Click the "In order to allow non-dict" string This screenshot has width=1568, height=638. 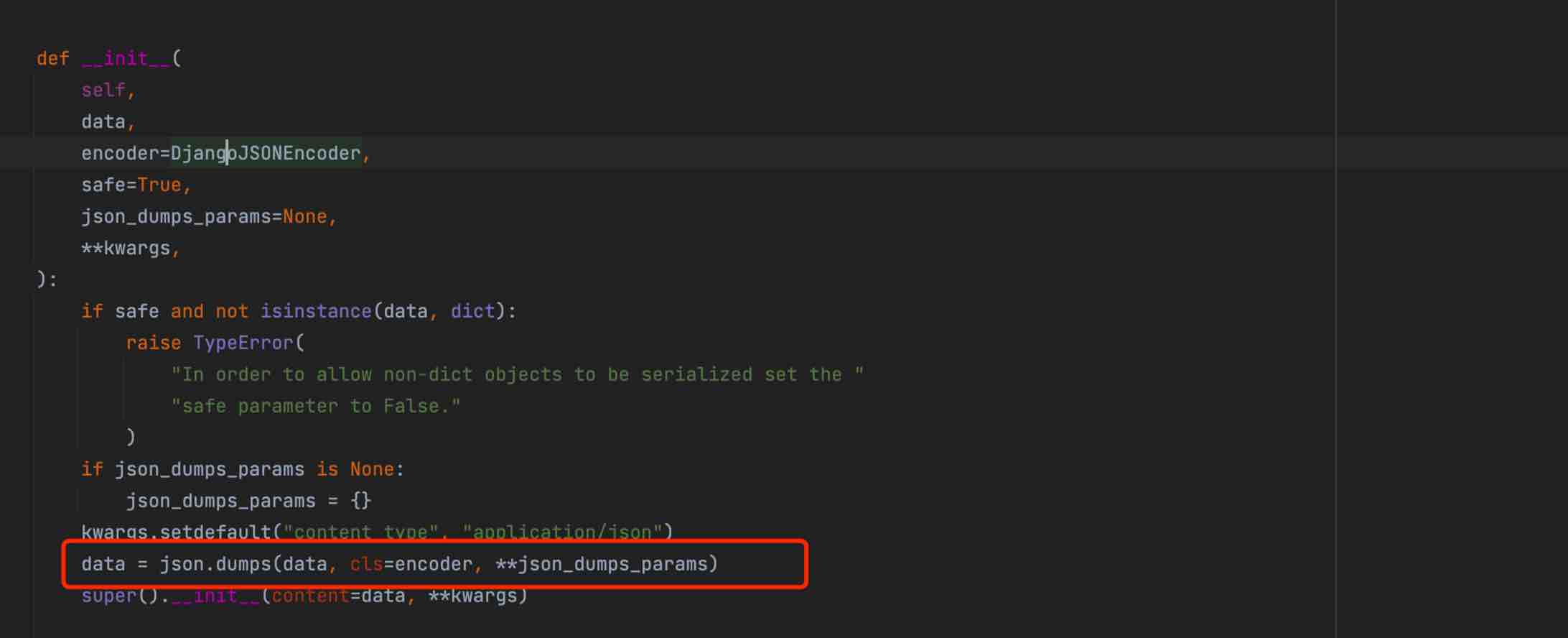[517, 374]
